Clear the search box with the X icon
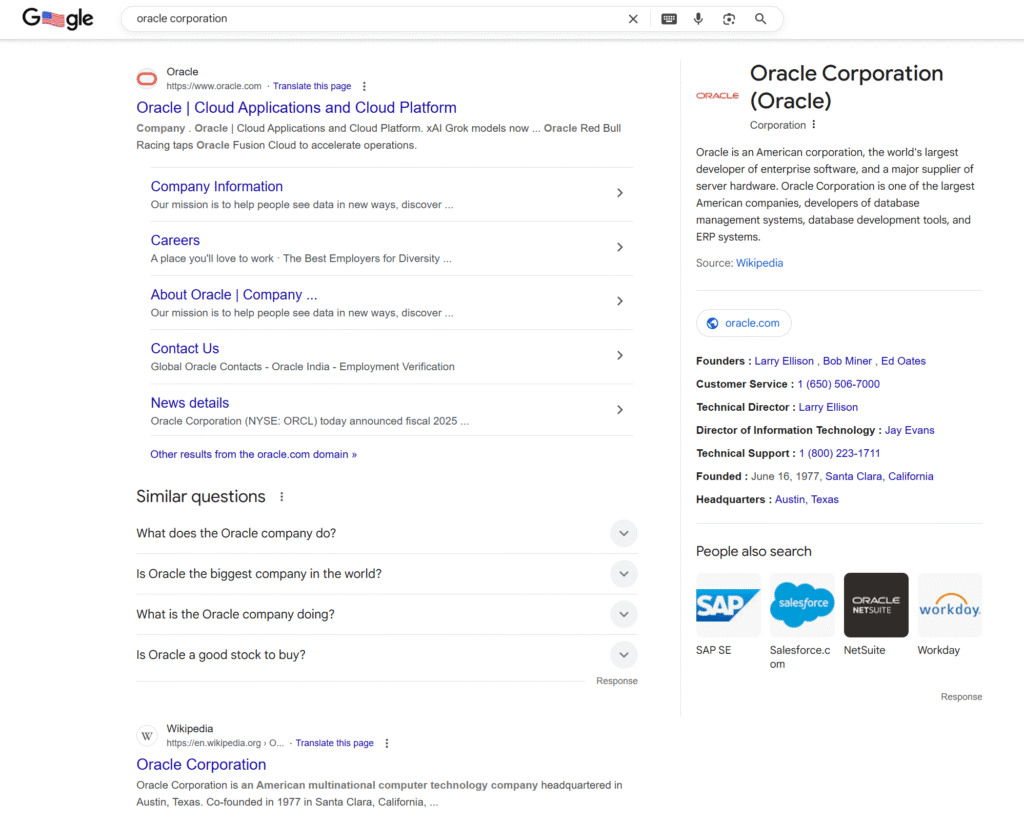Screen dimensions: 1024x821 (633, 19)
